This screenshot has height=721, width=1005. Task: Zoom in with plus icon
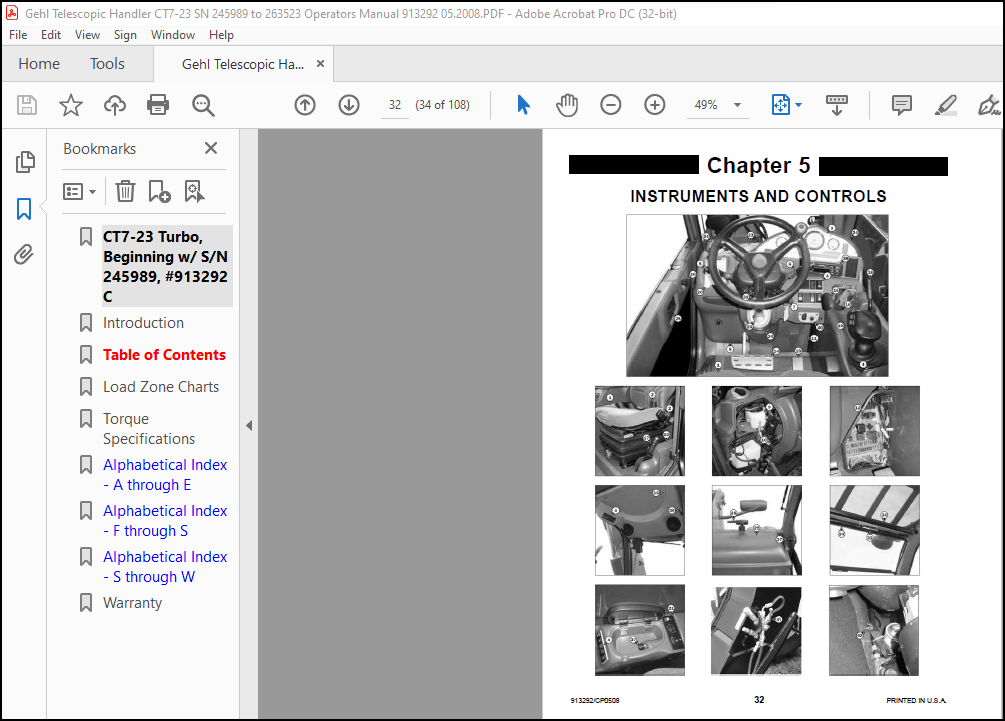click(654, 104)
